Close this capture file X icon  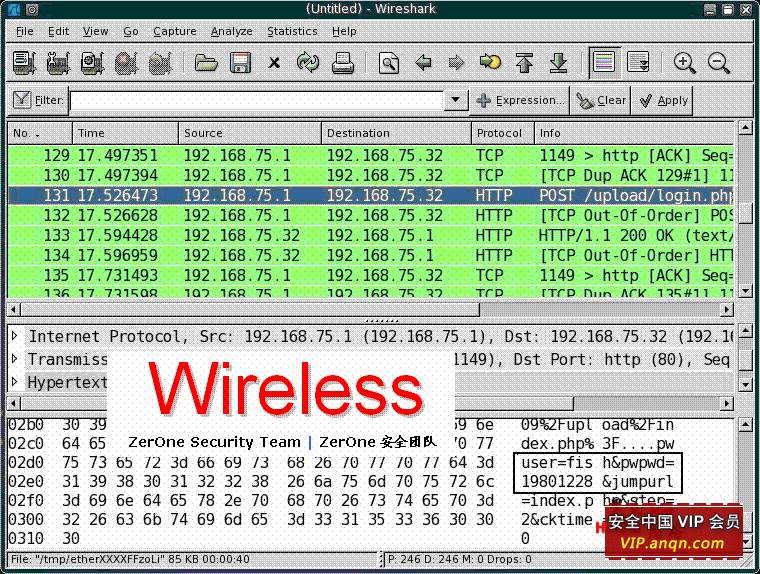point(274,63)
